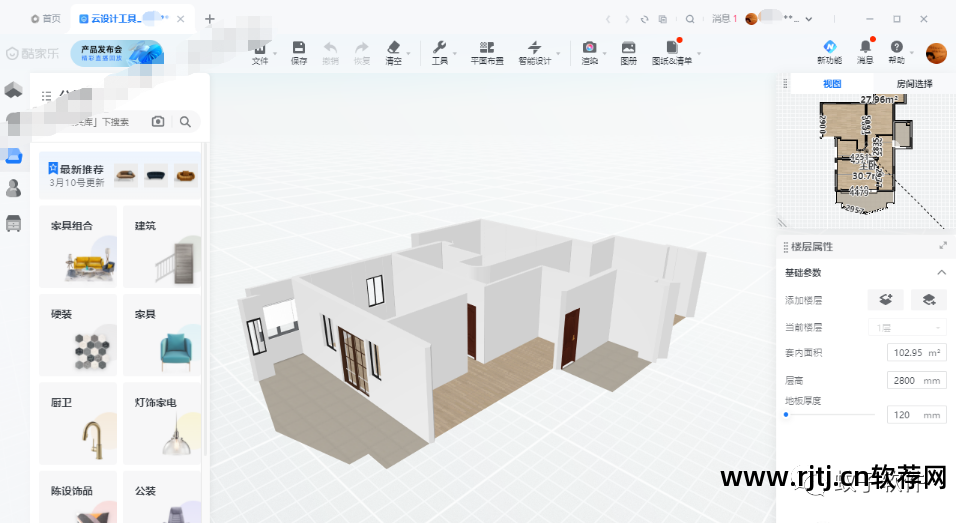Open the 建筑 category card

[162, 247]
